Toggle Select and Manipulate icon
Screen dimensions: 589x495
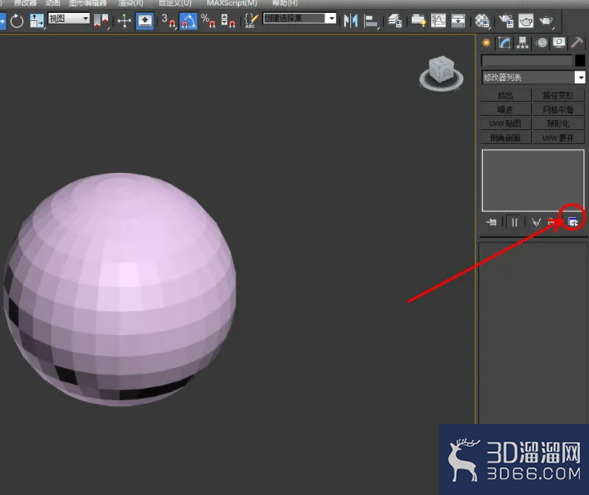pos(124,21)
